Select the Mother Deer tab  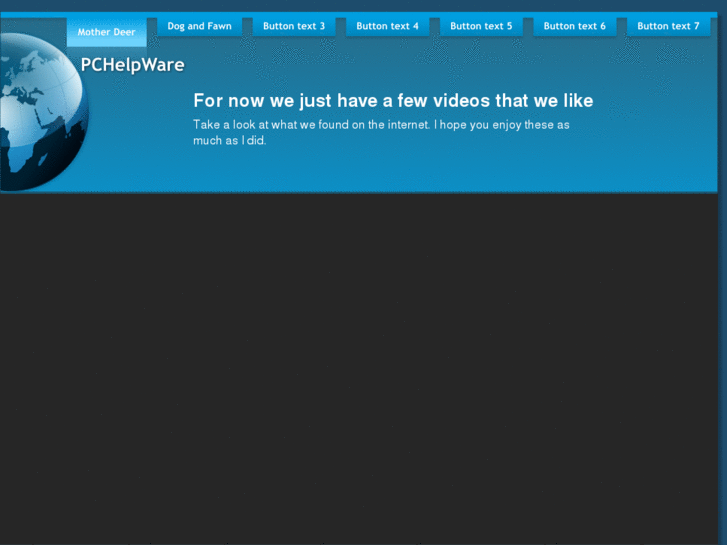point(107,32)
